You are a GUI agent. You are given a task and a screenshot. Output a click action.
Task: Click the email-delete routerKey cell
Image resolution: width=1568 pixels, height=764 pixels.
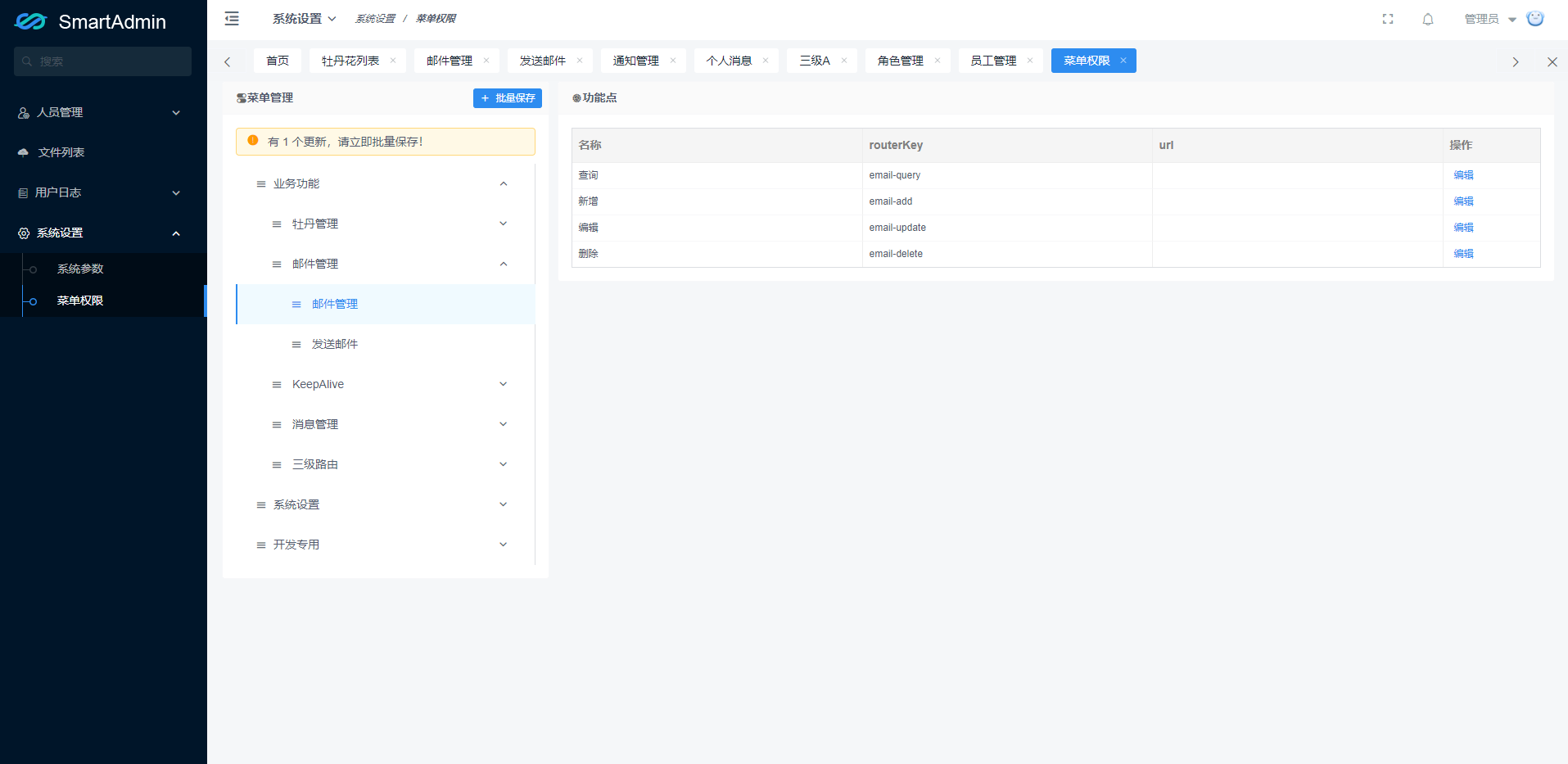coord(1007,254)
